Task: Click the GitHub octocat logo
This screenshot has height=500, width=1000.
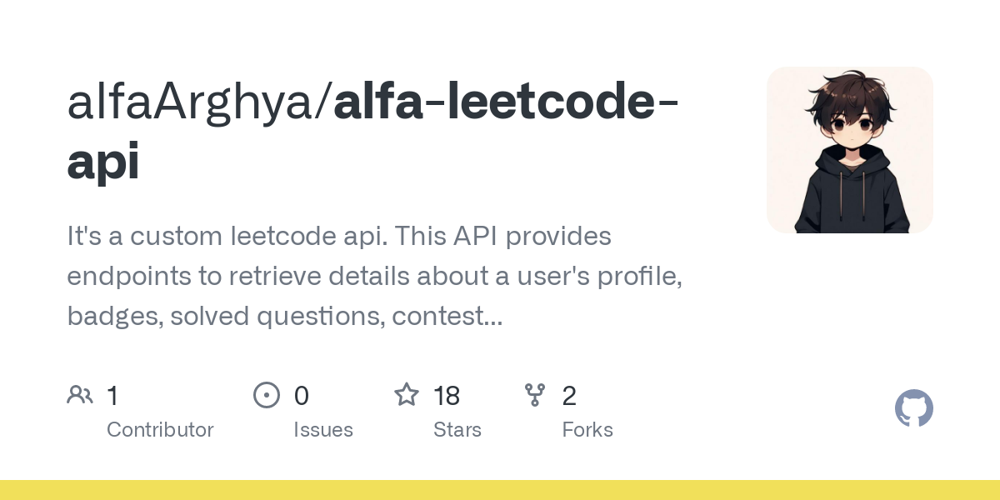Action: coord(914,409)
